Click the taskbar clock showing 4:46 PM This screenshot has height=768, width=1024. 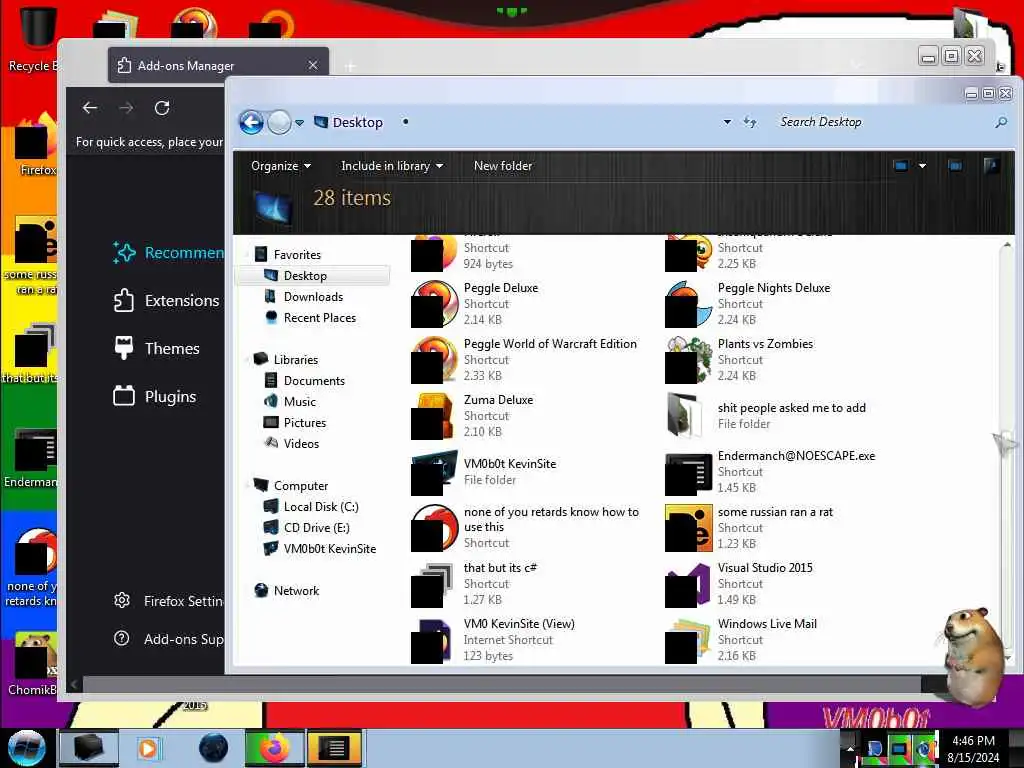click(973, 748)
